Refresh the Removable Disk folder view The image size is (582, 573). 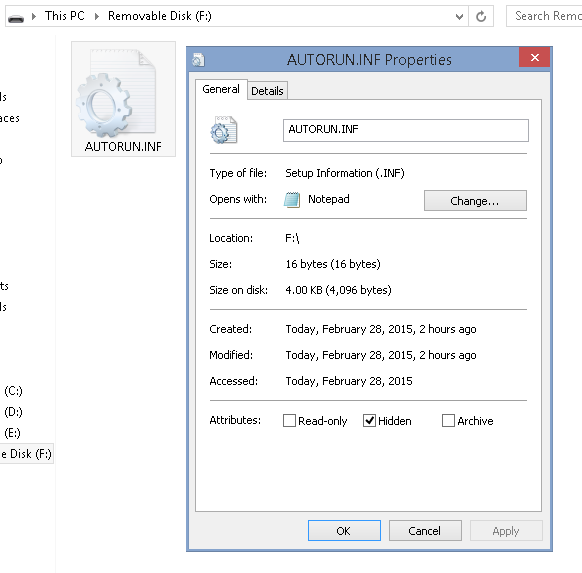pos(481,16)
